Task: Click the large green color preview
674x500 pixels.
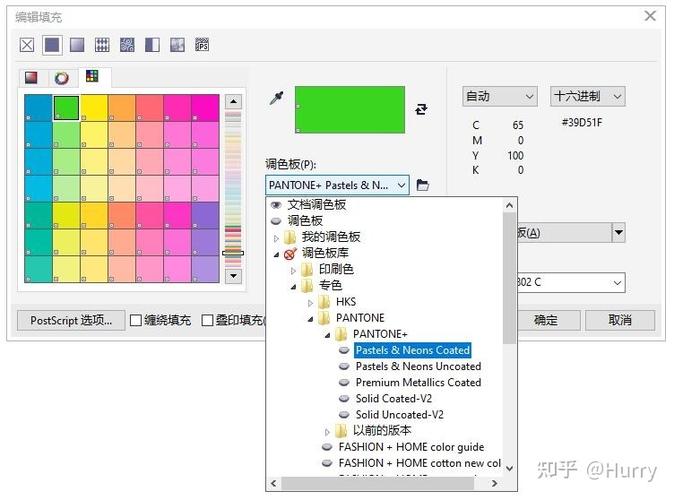Action: point(350,110)
